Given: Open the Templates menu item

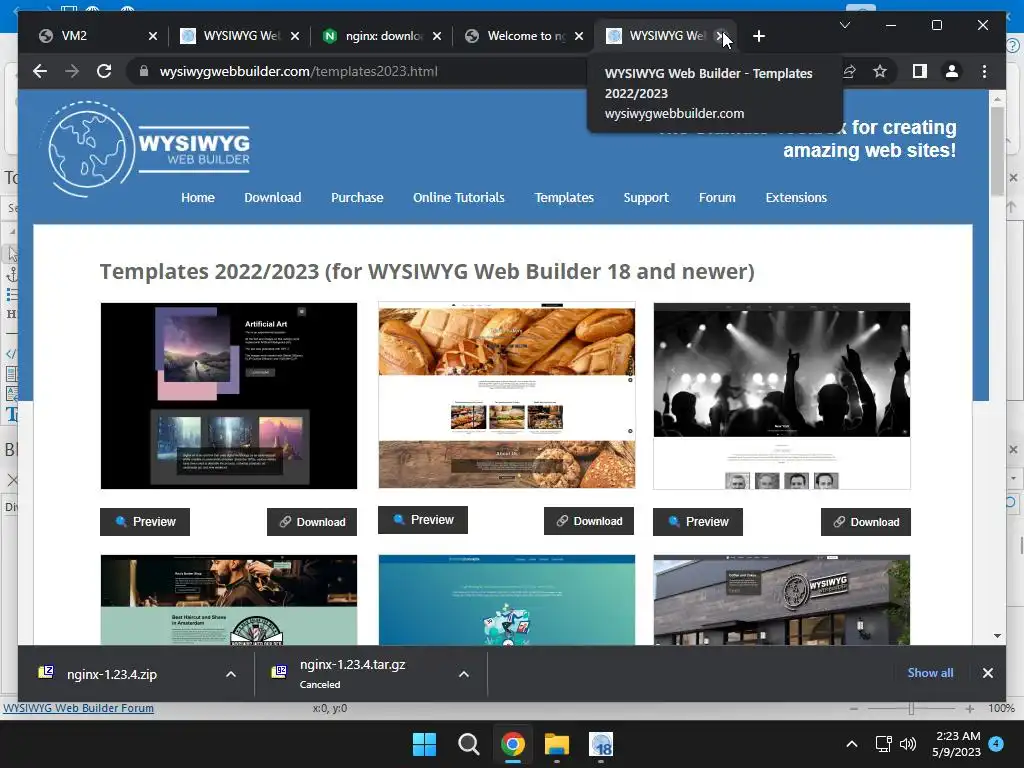Looking at the screenshot, I should [x=564, y=197].
